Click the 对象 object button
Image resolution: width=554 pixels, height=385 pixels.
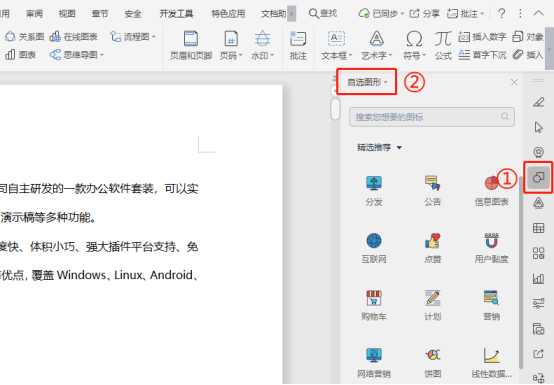pos(528,37)
